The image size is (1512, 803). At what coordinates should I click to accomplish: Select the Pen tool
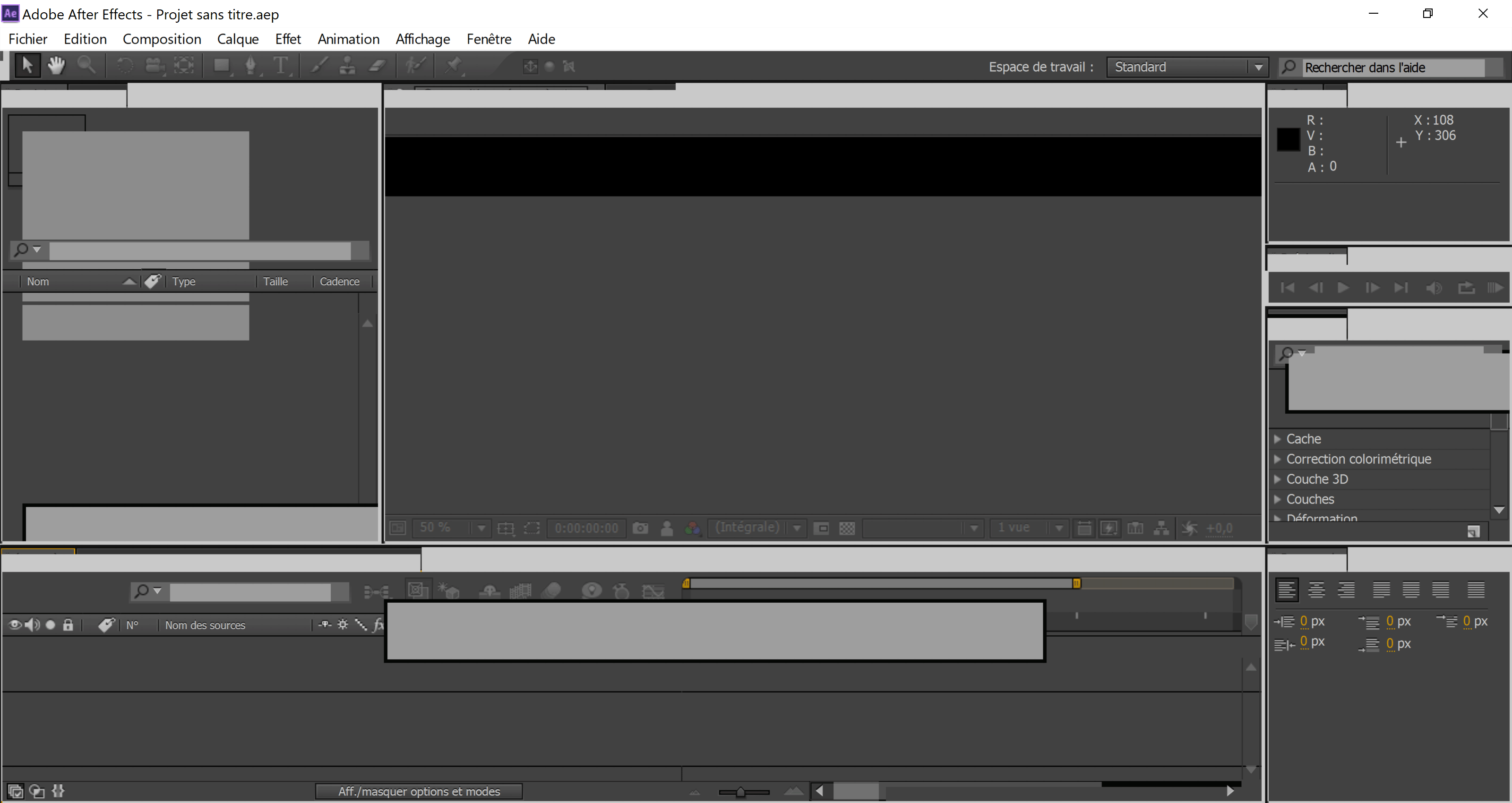[250, 65]
